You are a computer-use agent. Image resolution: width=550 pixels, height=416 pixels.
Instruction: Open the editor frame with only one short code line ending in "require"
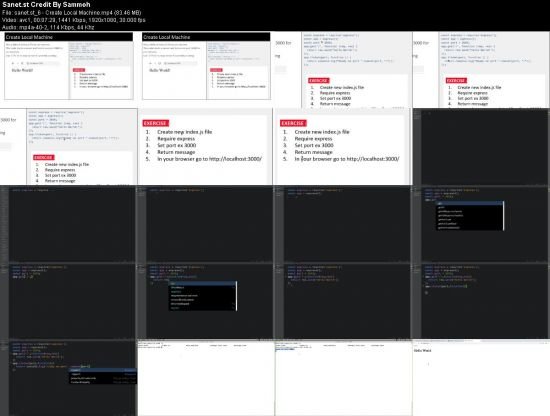click(x=68, y=224)
